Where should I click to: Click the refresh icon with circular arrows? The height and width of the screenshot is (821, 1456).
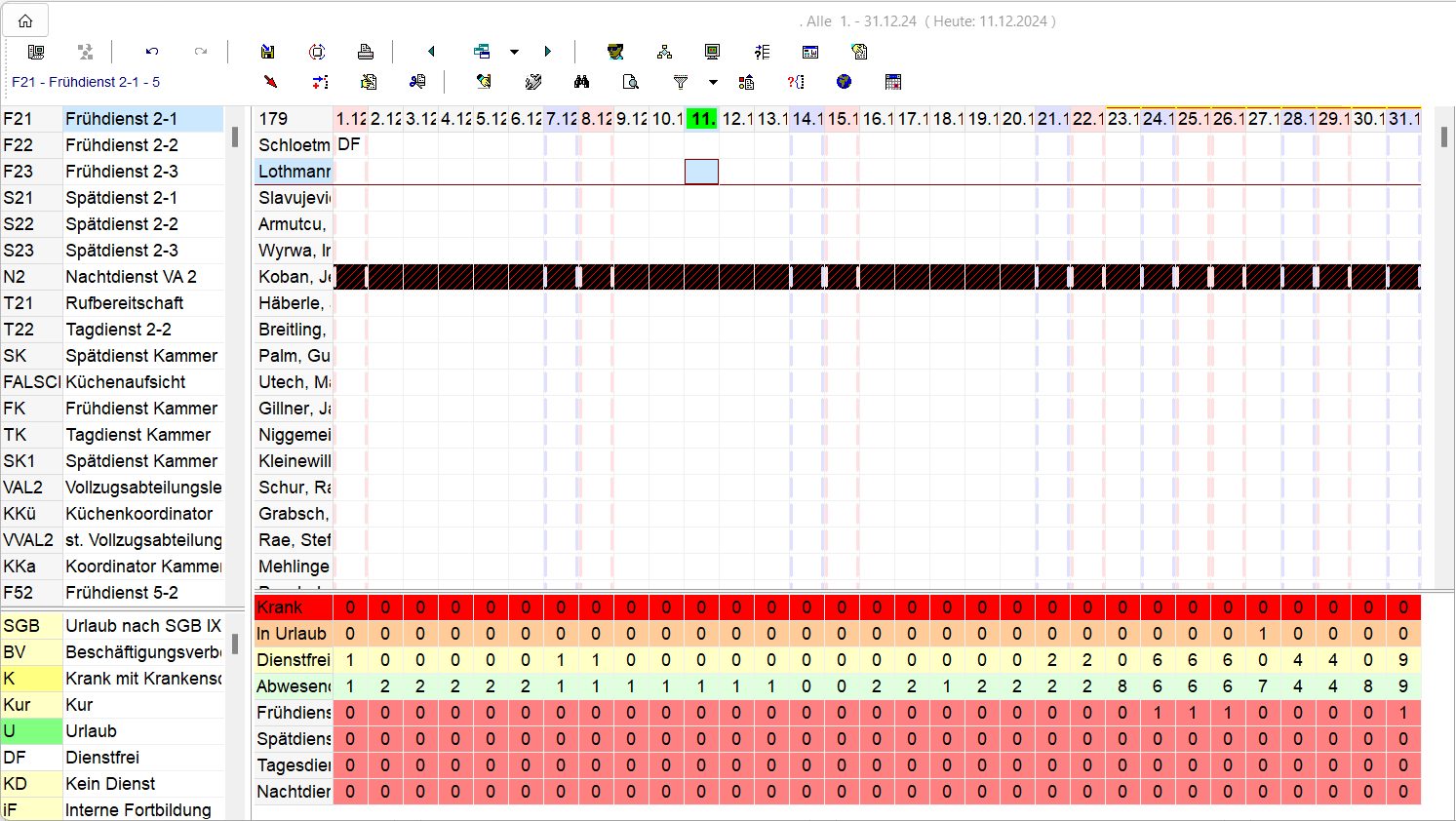click(x=317, y=52)
